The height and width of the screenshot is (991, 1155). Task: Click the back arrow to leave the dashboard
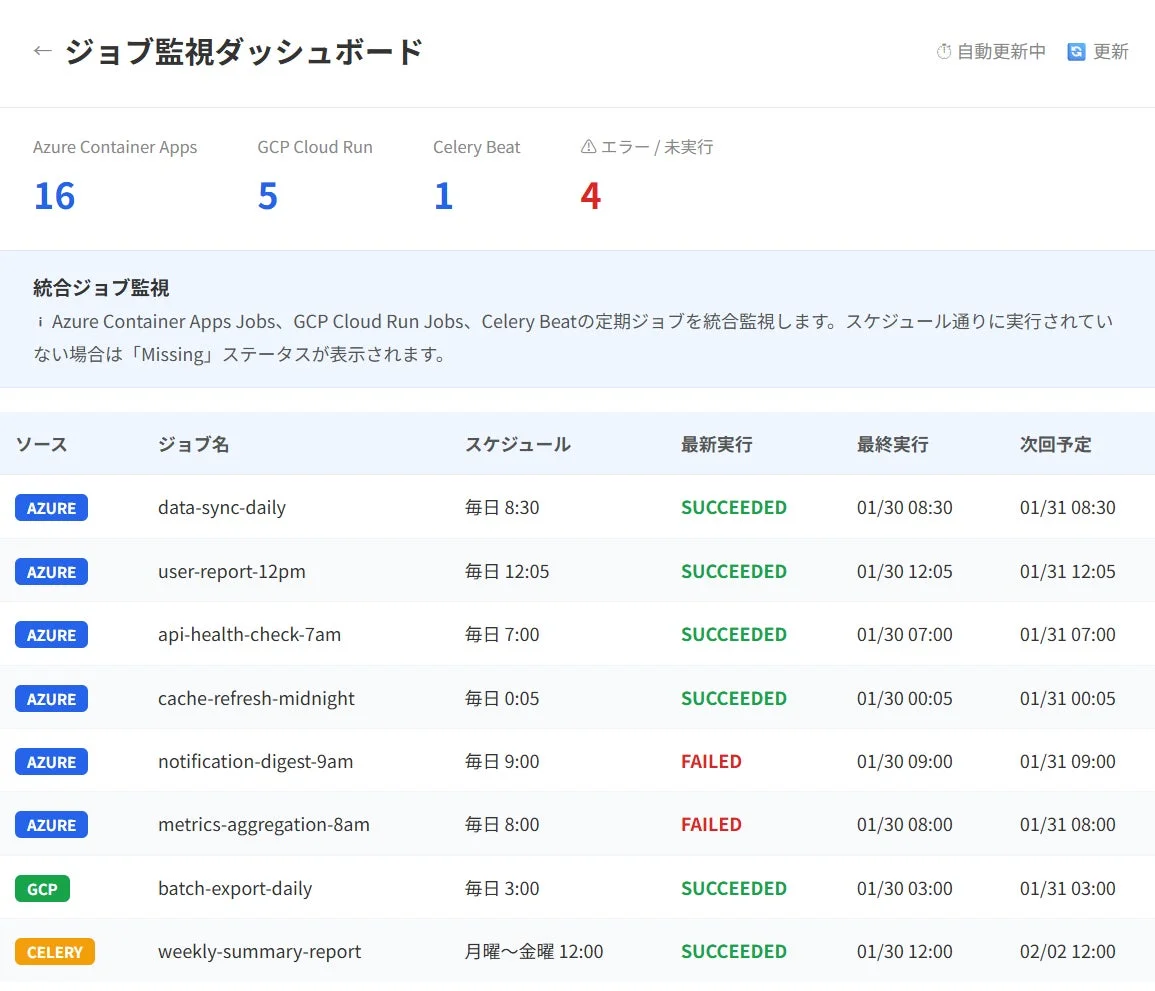click(x=42, y=51)
